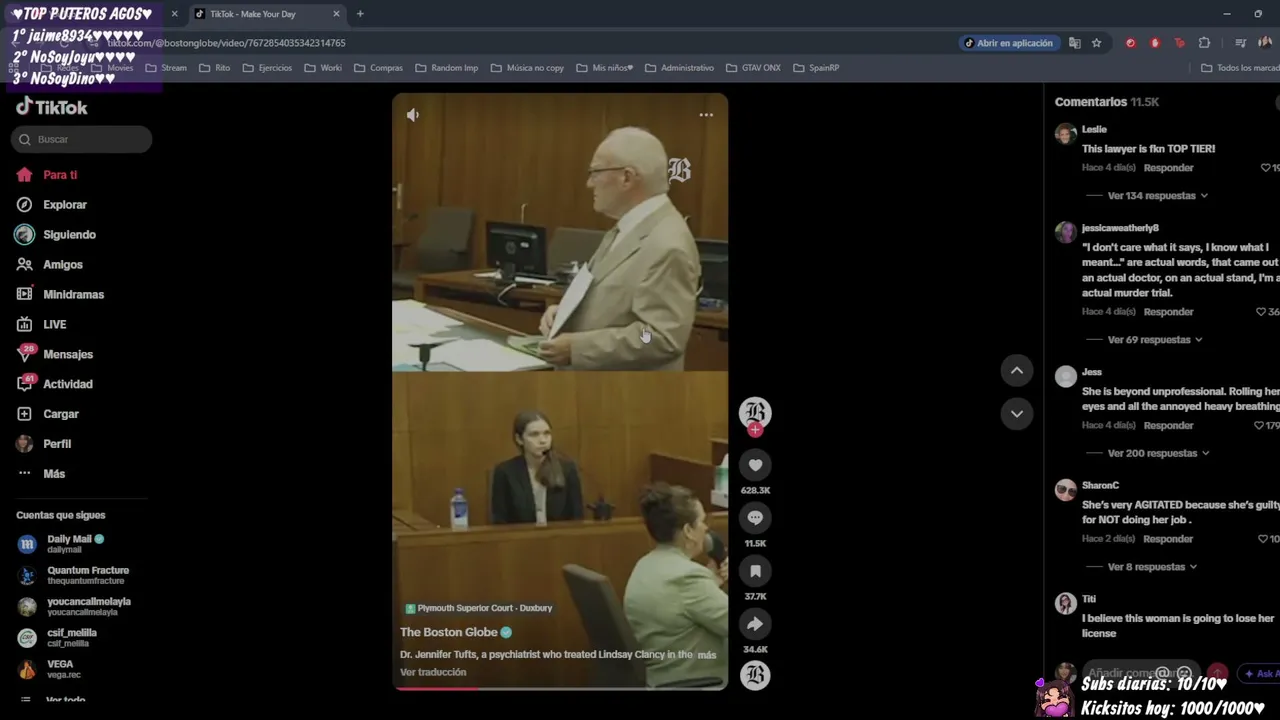Expand Ver 200 respuestas replies

1159,453
